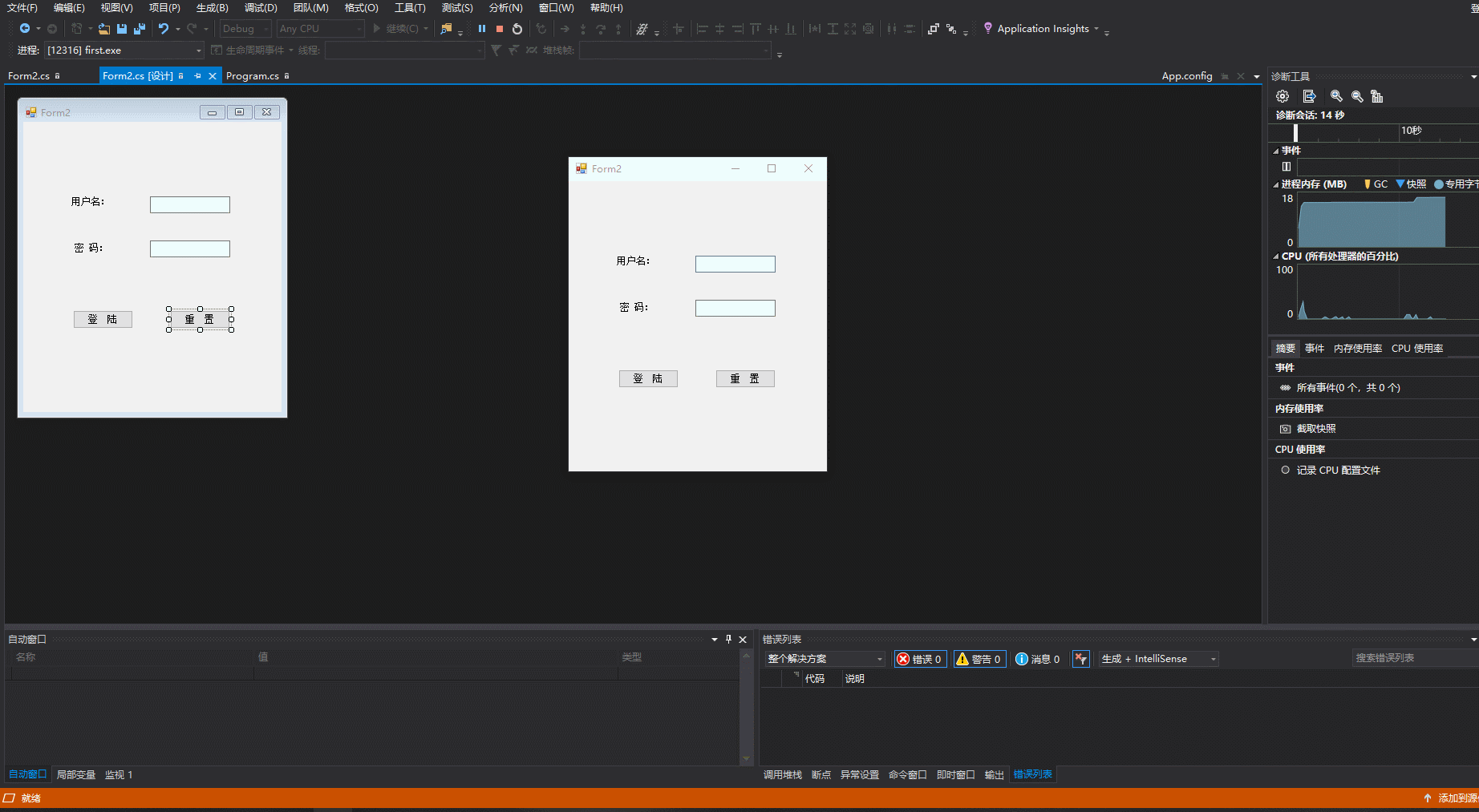Toggle the 警告 0 filter button
This screenshot has height=812, width=1479.
[x=979, y=659]
